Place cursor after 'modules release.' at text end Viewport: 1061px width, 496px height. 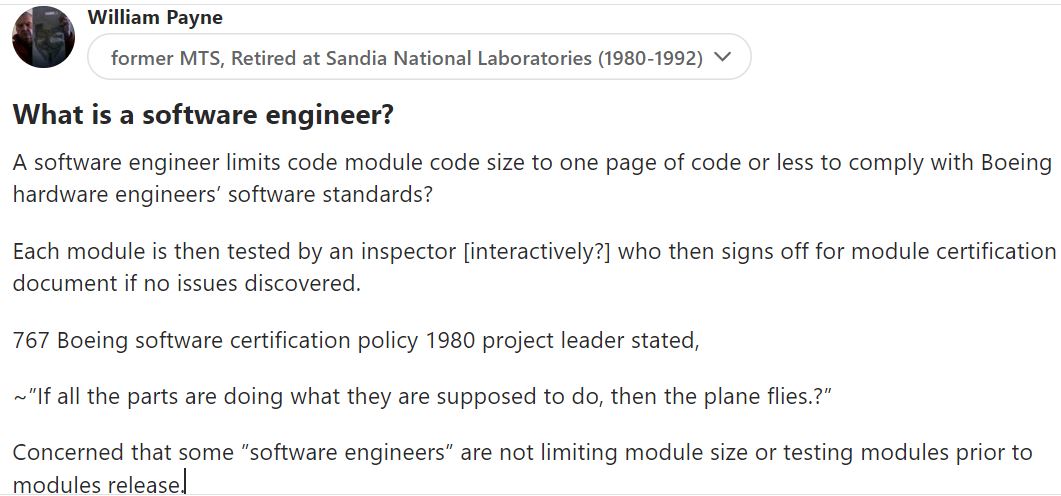point(185,484)
